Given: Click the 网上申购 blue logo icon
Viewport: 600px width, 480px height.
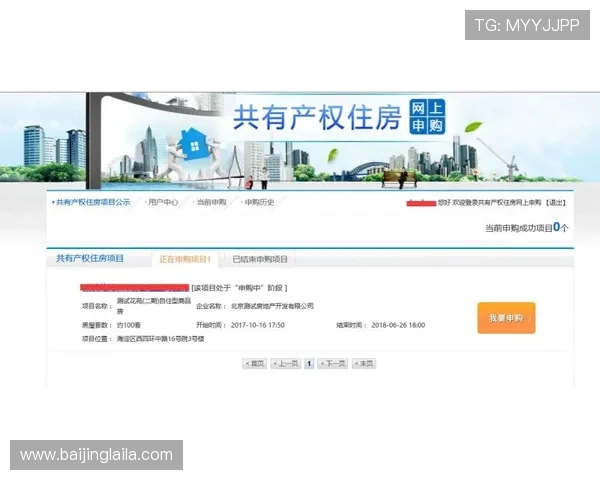Looking at the screenshot, I should [x=427, y=116].
